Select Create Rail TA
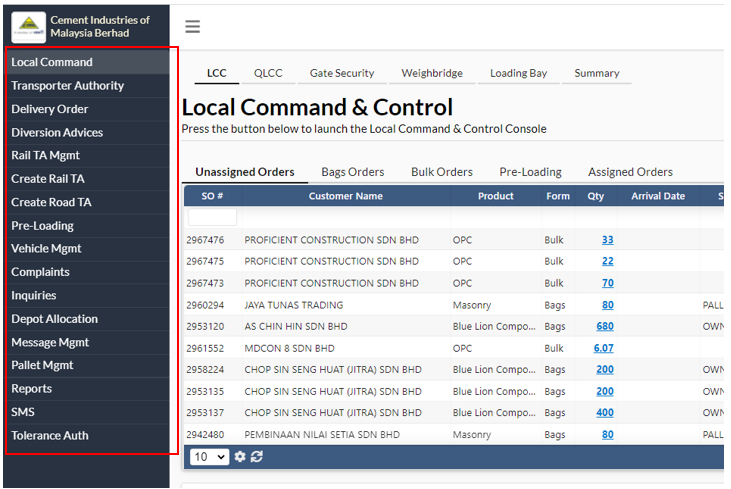Screen dimensions: 731x489 coord(87,179)
